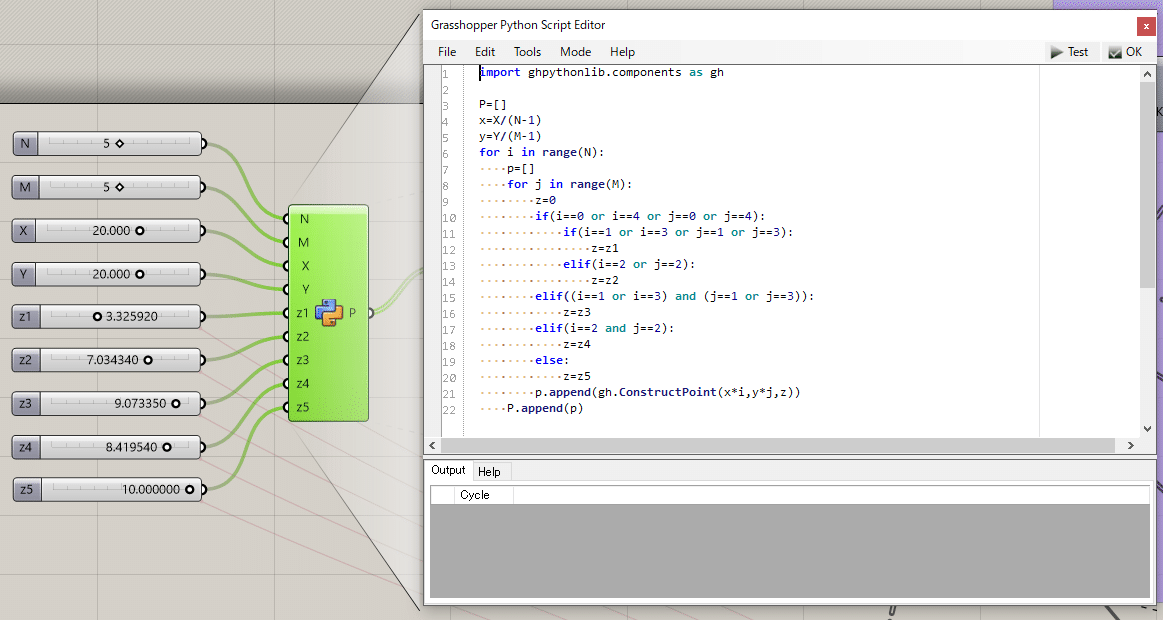
Task: Click the z1 input on Python component
Action: [302, 313]
